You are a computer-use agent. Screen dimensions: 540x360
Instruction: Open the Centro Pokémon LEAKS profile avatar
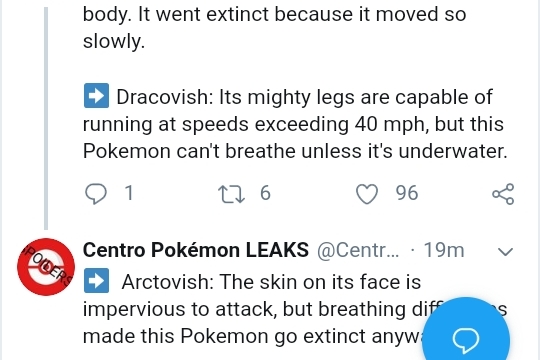(x=46, y=267)
